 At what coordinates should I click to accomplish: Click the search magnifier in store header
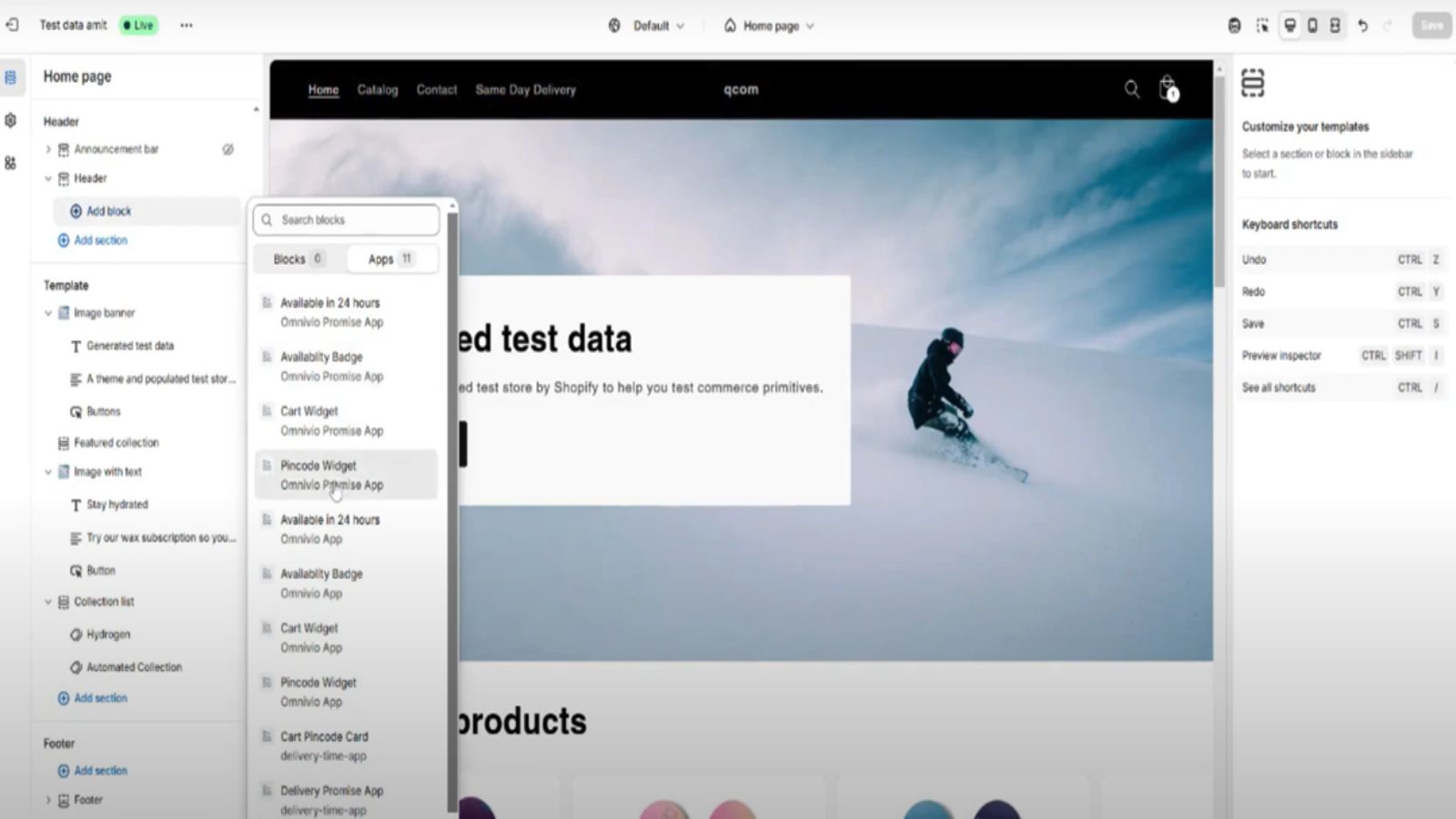click(x=1132, y=88)
